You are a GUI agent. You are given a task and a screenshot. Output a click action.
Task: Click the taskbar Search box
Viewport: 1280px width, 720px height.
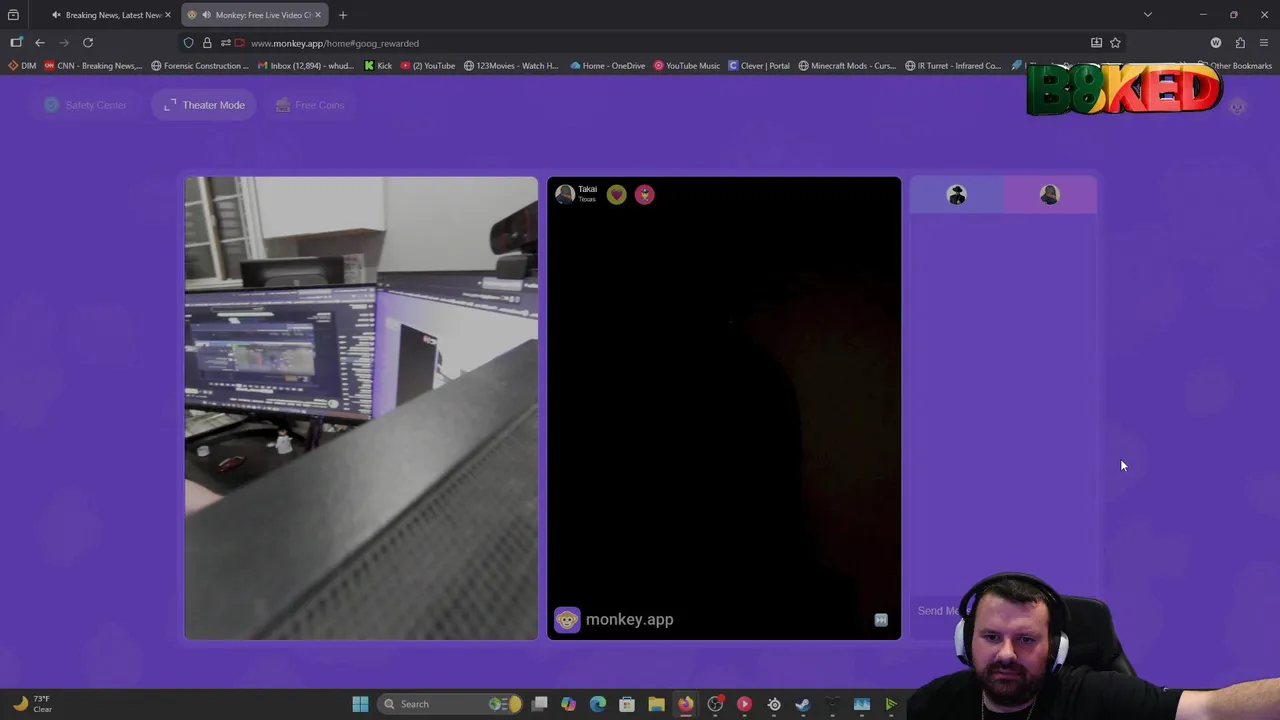(451, 704)
